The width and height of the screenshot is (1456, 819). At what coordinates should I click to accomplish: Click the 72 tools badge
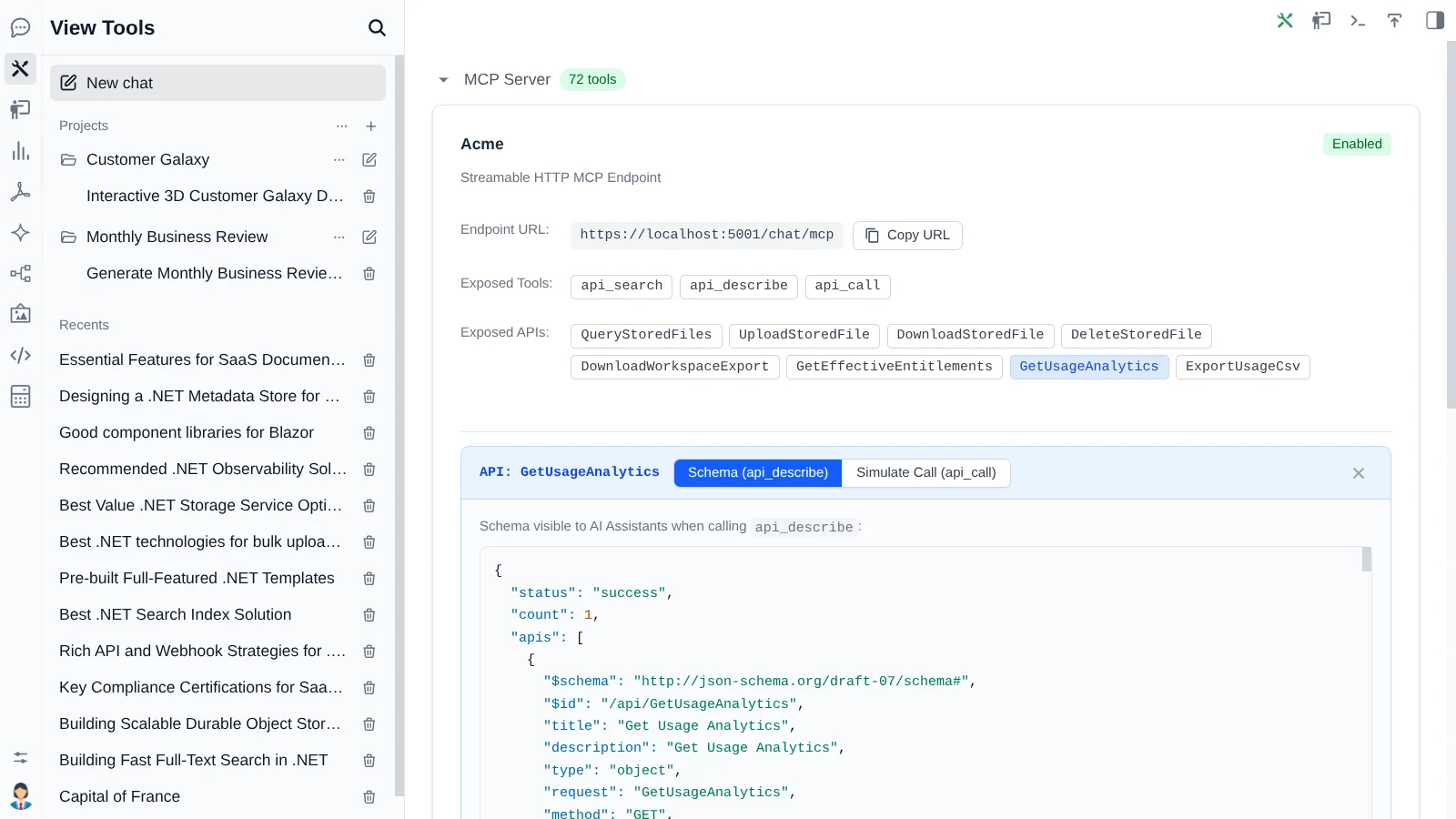[x=592, y=80]
